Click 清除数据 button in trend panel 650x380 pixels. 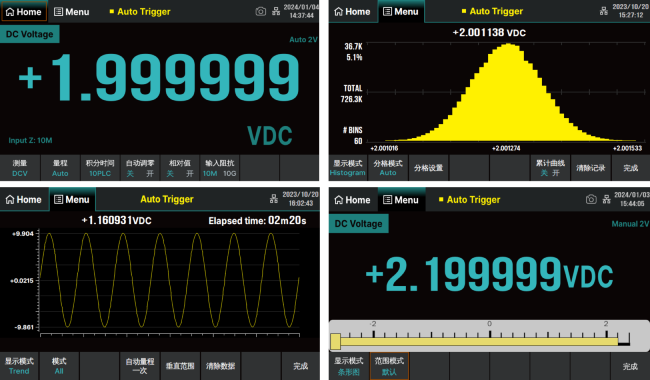[220, 365]
